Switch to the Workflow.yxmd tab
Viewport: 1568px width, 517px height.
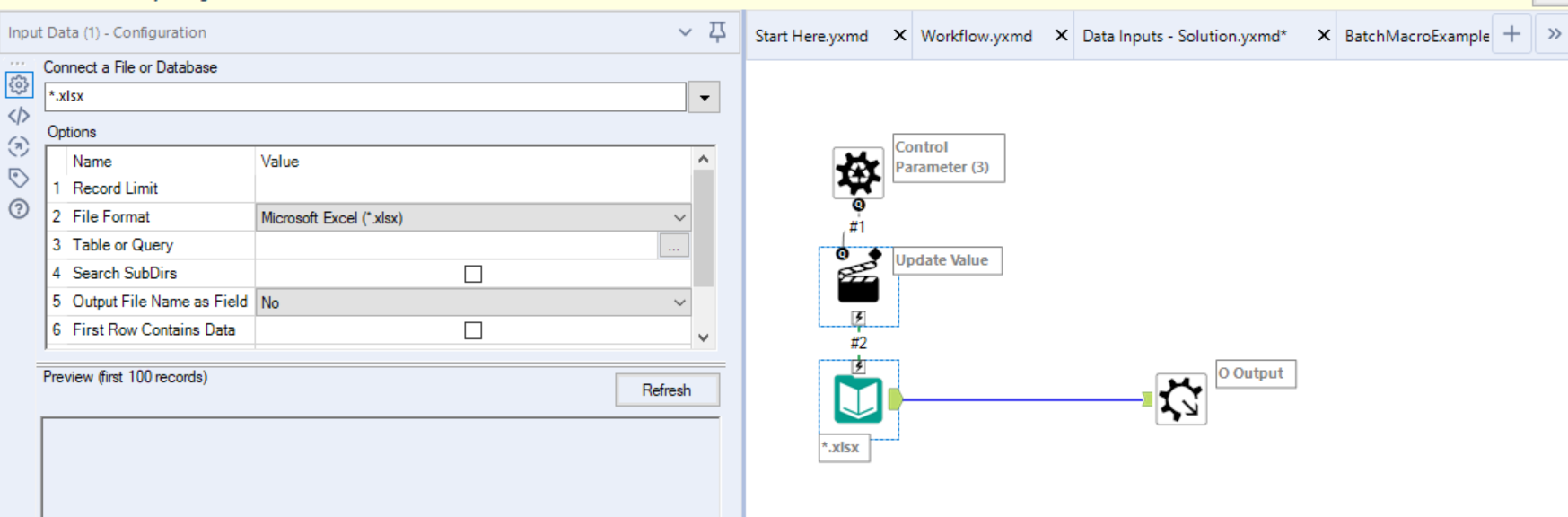point(976,36)
